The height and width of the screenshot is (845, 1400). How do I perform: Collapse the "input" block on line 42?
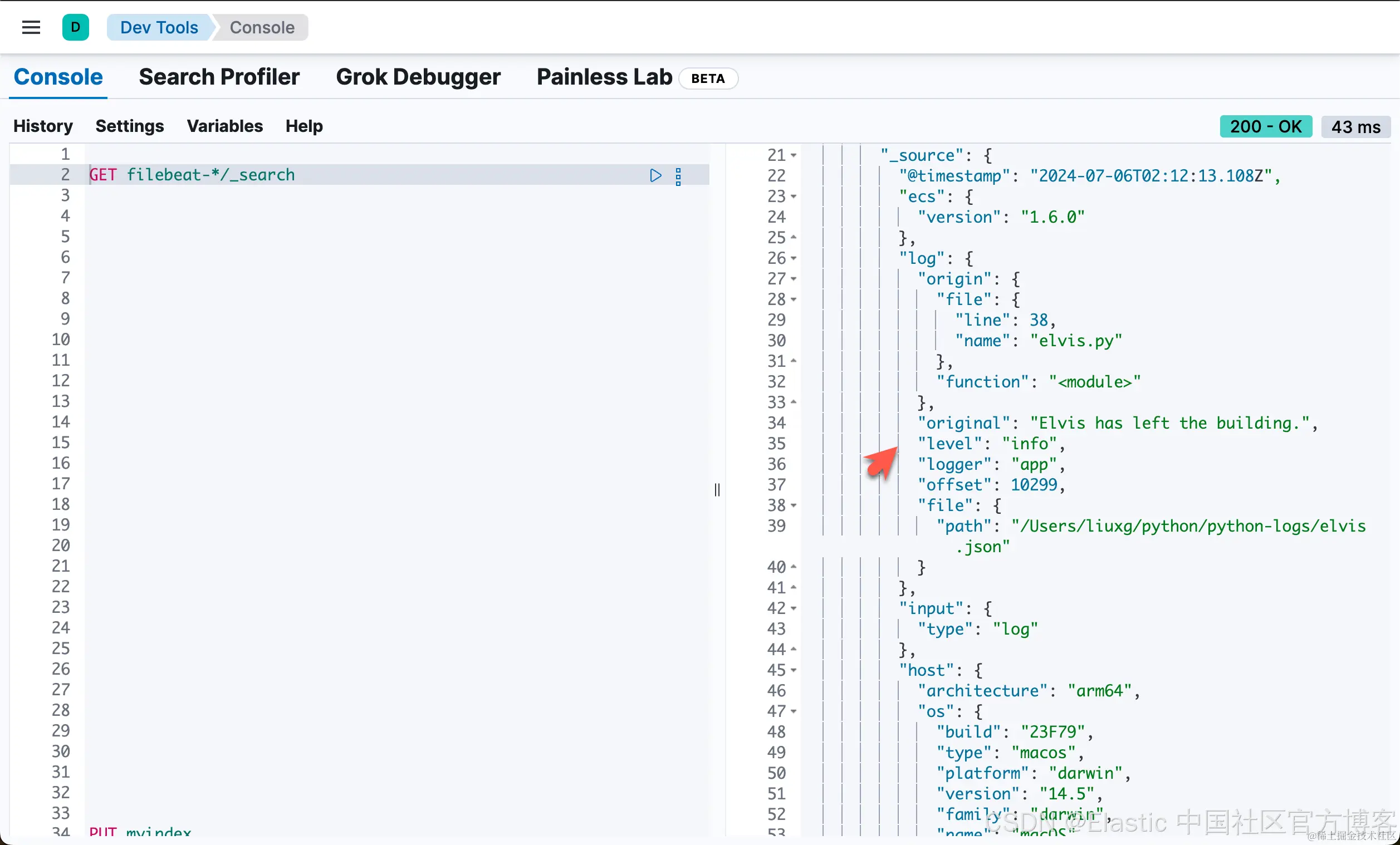tap(794, 609)
